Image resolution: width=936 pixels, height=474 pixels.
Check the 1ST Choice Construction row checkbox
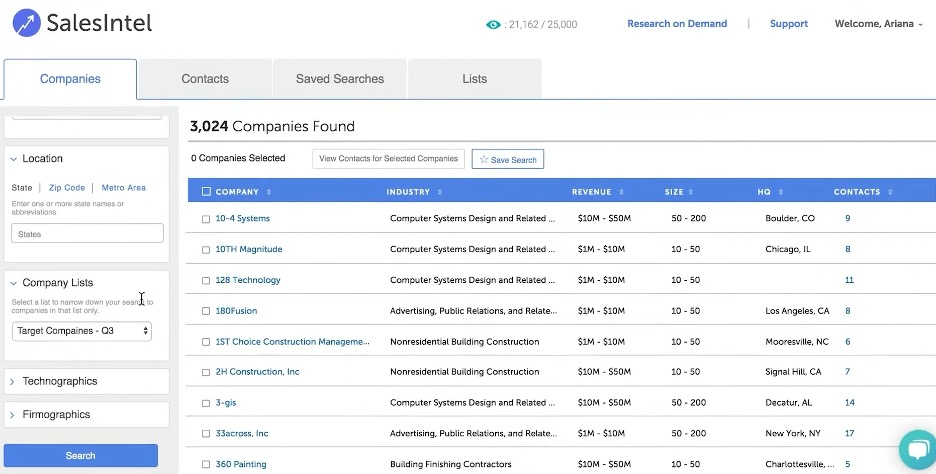click(x=206, y=342)
